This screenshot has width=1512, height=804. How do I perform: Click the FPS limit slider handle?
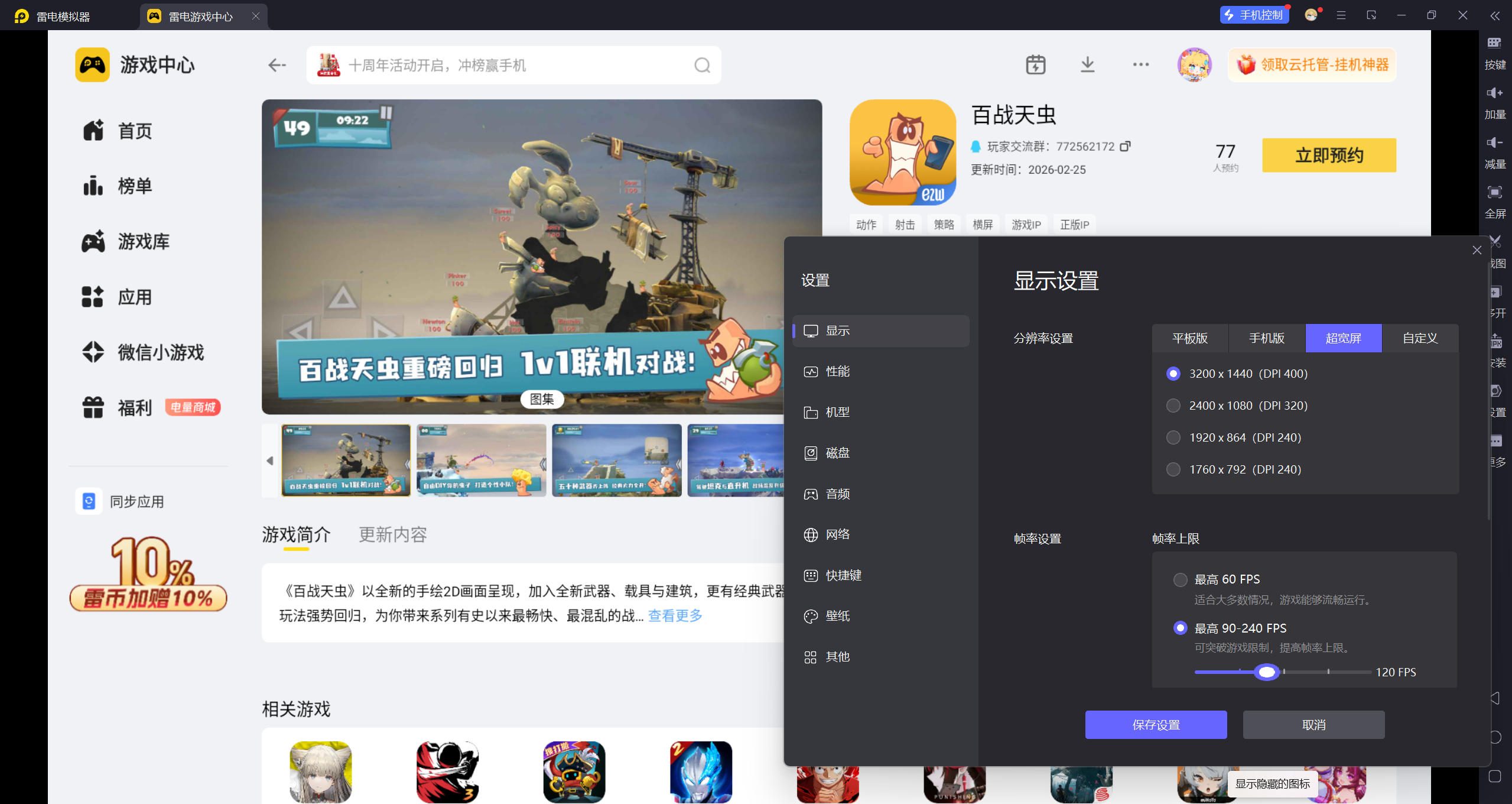point(1266,672)
